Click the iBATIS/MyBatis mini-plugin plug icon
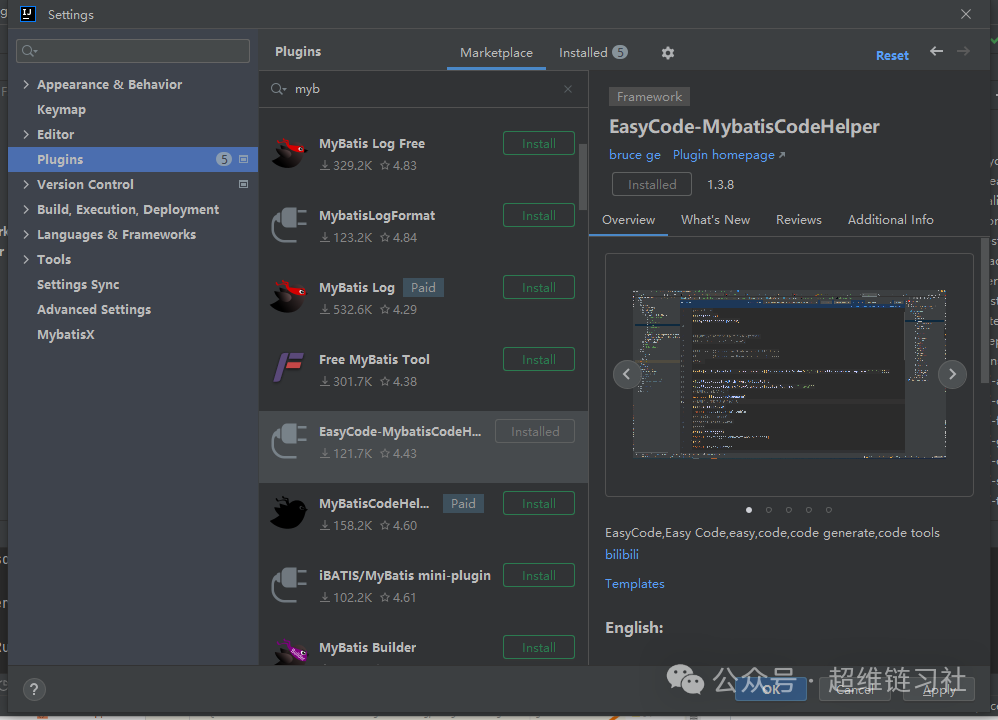The width and height of the screenshot is (998, 720). [289, 584]
